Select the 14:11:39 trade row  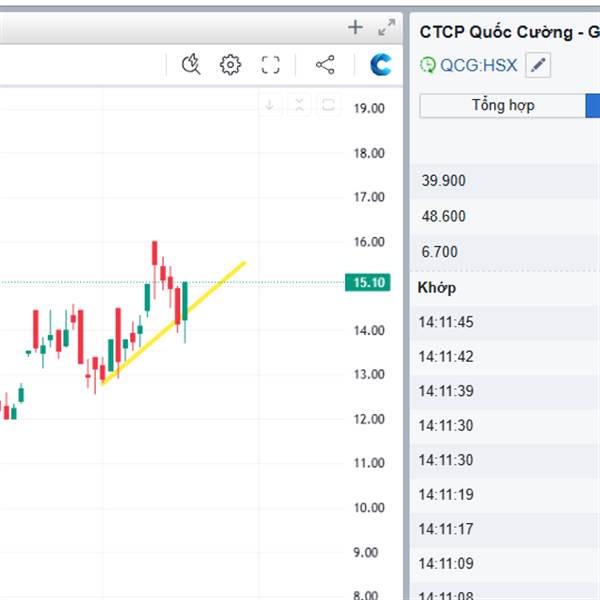(x=505, y=391)
